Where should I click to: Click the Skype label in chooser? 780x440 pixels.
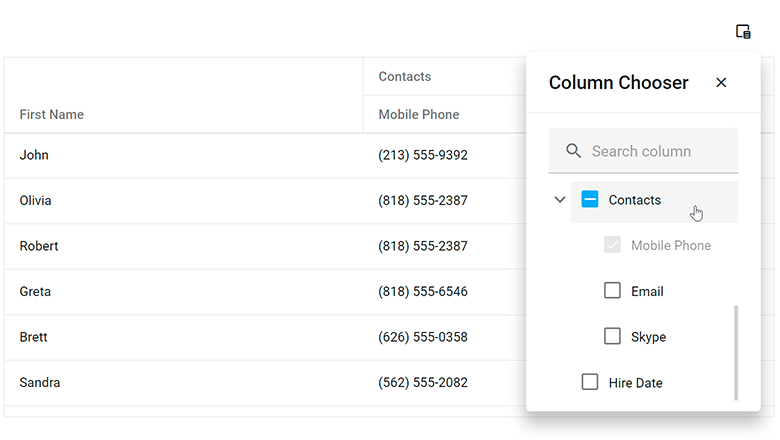648,337
